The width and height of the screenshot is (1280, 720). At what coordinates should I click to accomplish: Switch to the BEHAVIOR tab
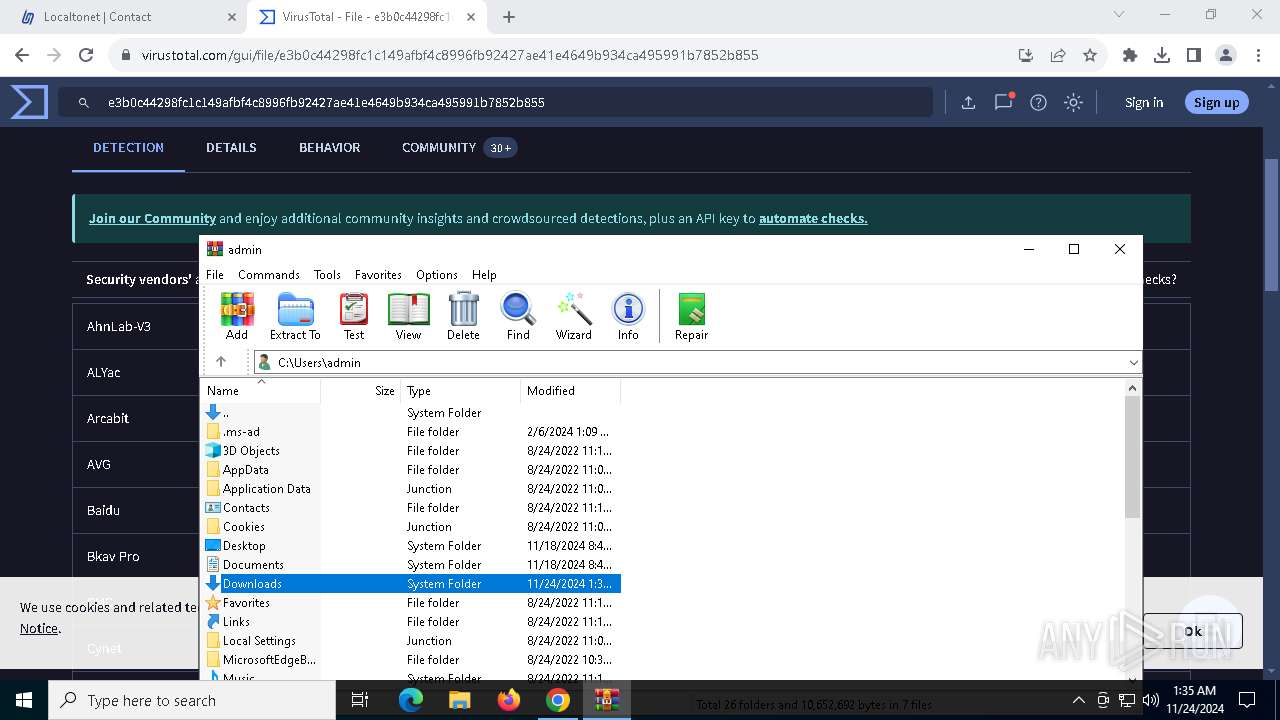pyautogui.click(x=329, y=147)
